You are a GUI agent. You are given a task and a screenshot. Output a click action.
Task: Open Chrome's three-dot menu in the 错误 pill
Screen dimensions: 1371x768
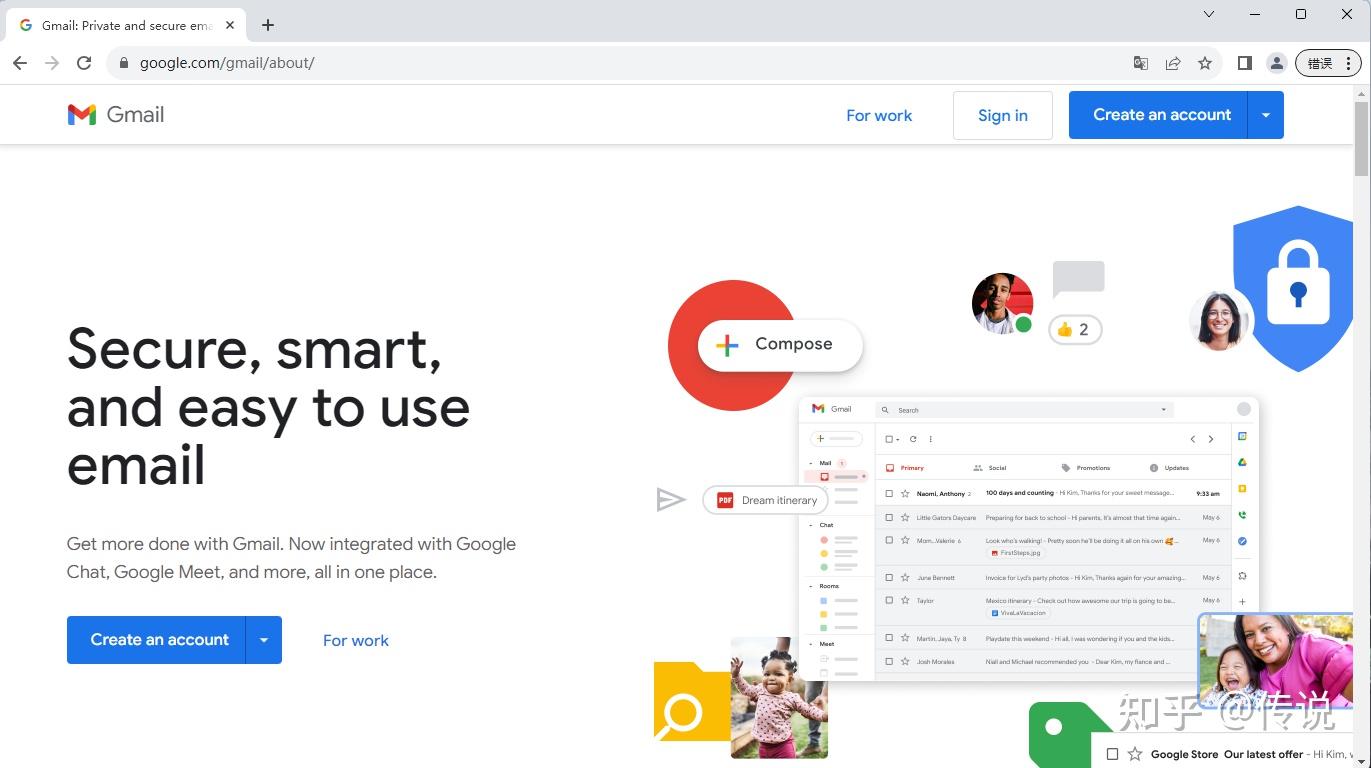1349,63
